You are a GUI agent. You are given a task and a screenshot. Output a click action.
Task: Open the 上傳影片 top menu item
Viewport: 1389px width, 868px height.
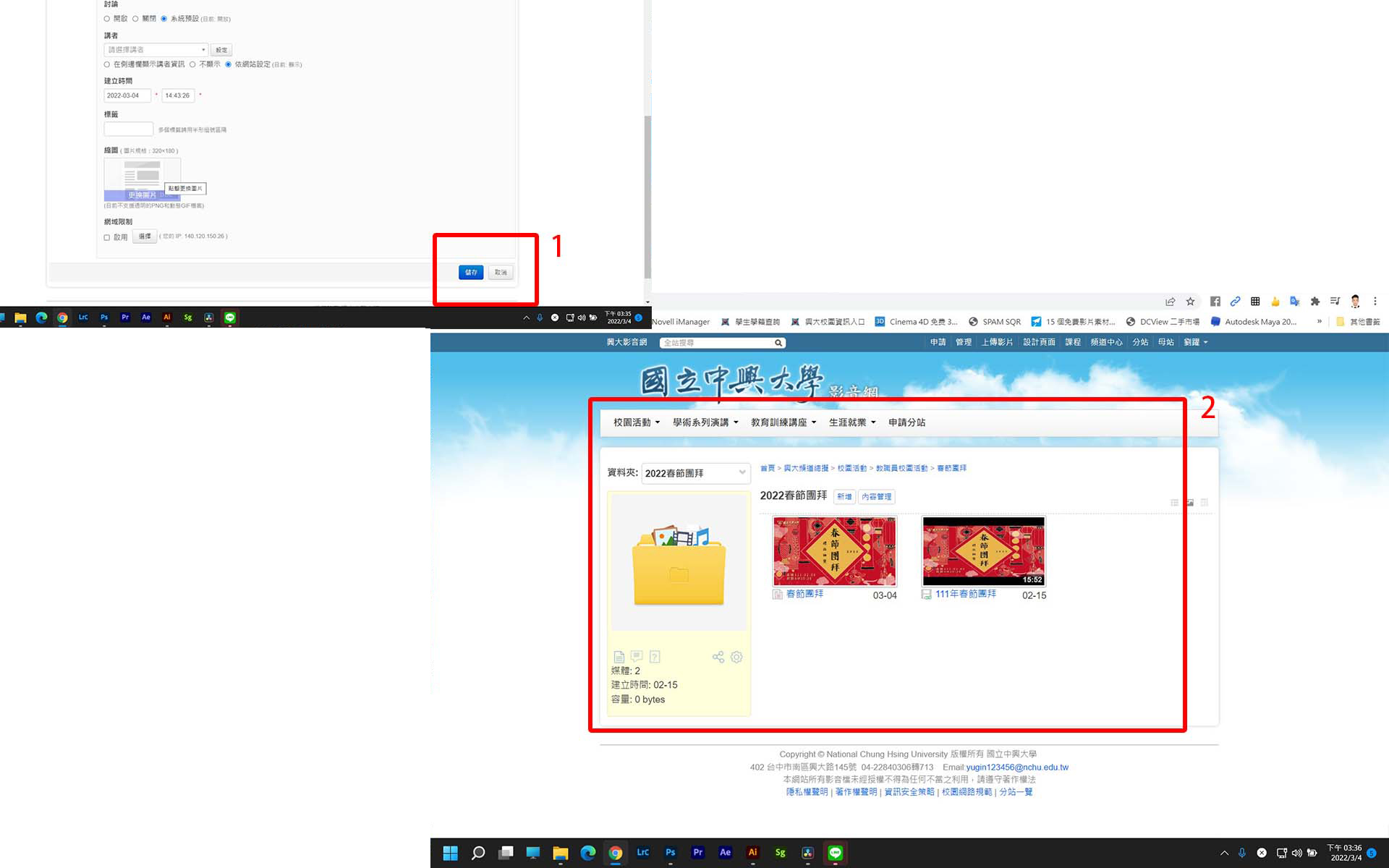(x=997, y=342)
